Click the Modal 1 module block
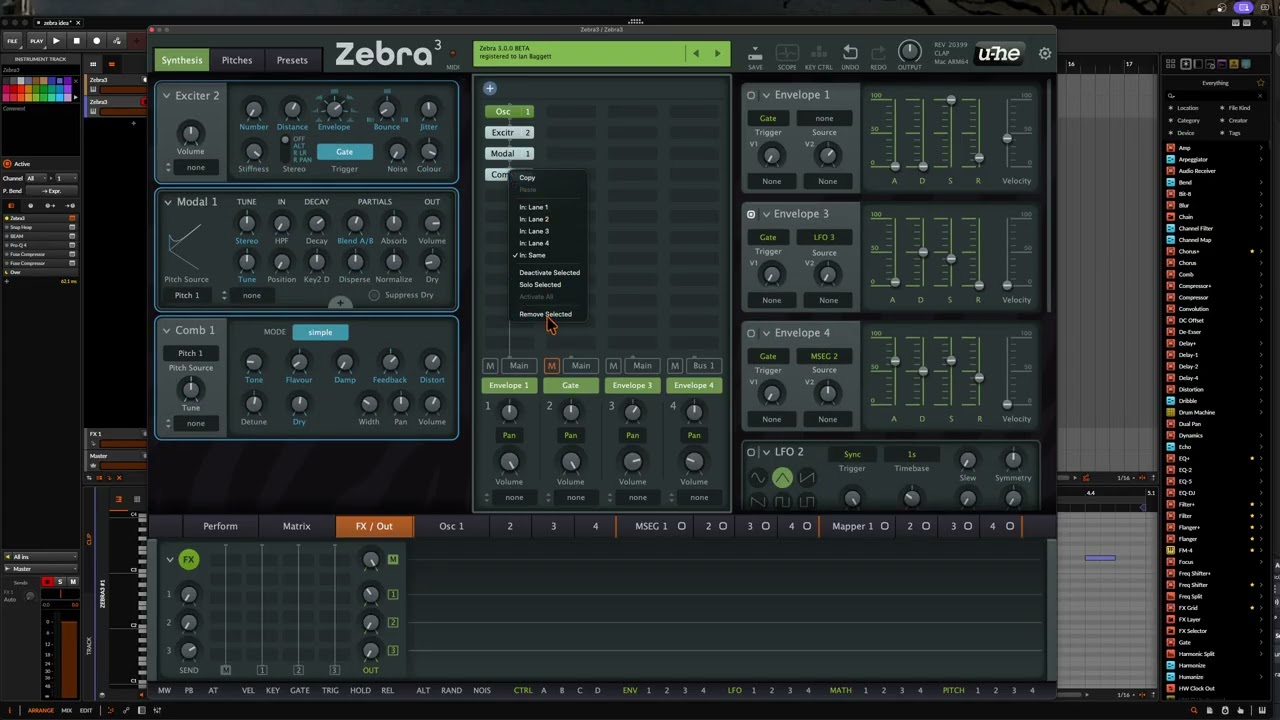This screenshot has width=1280, height=720. pyautogui.click(x=509, y=153)
